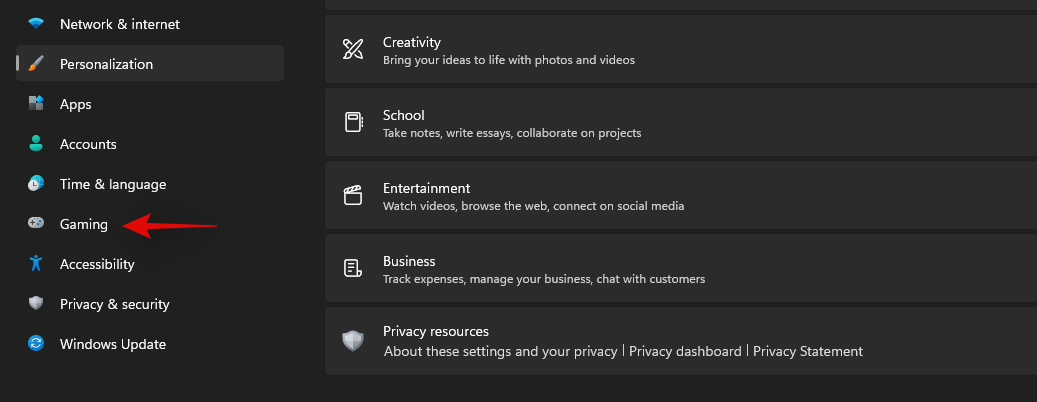Open the Gaming settings category
This screenshot has width=1037, height=402.
tap(84, 225)
